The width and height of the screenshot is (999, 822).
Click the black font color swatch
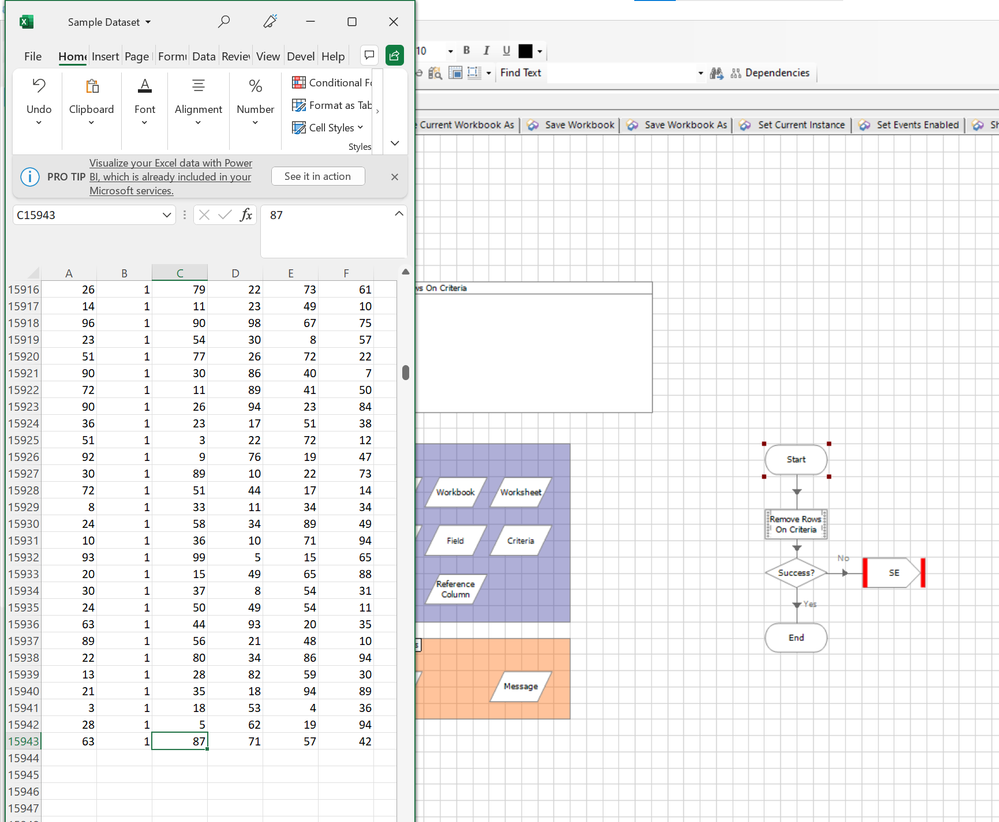[x=525, y=51]
